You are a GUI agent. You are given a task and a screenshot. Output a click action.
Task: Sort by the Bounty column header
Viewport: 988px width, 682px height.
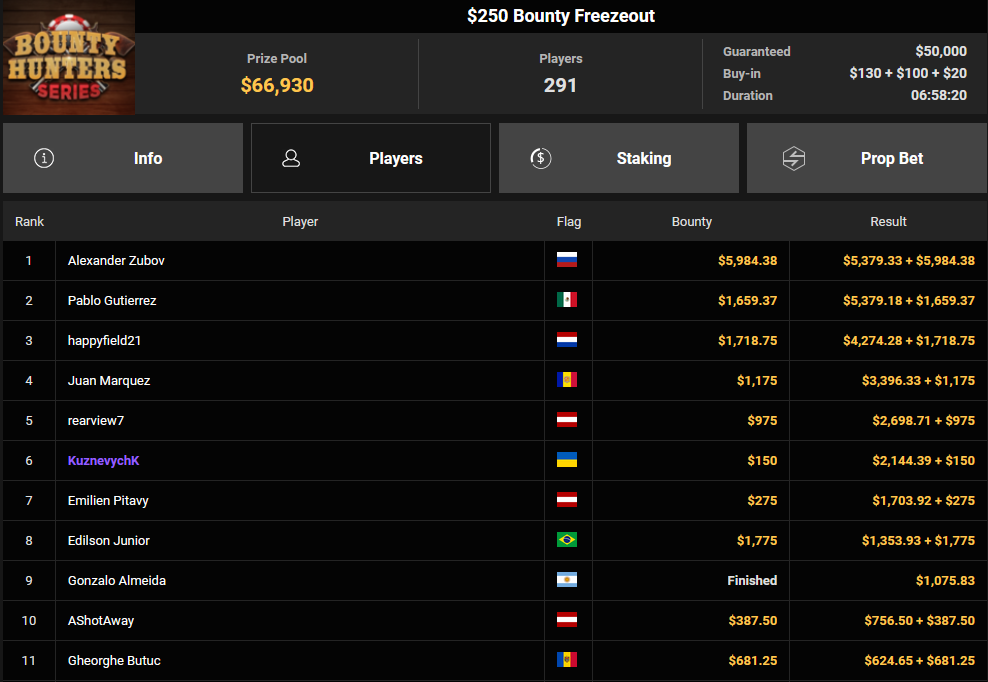click(x=691, y=221)
